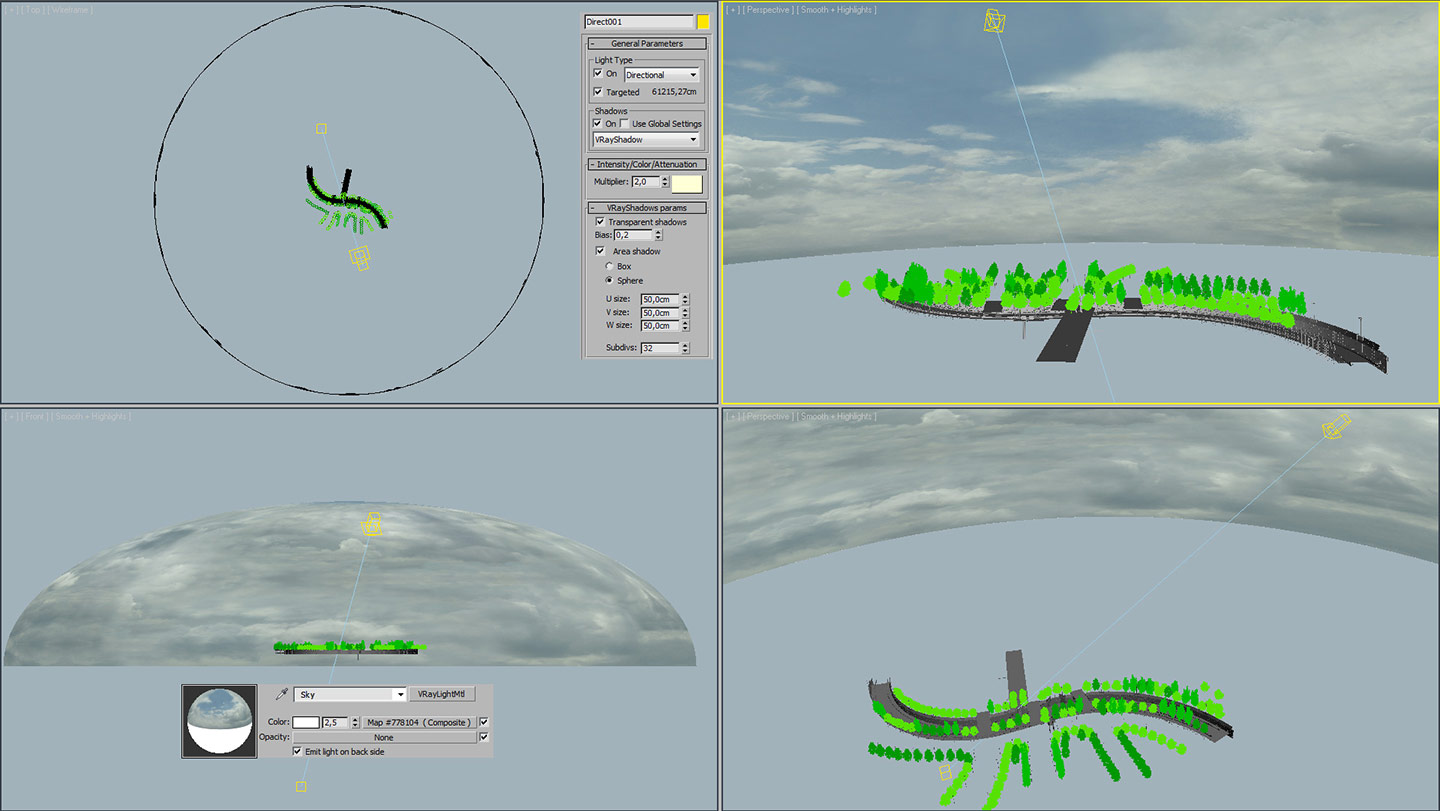Toggle the Area shadow checkbox
This screenshot has height=811, width=1440.
click(600, 251)
